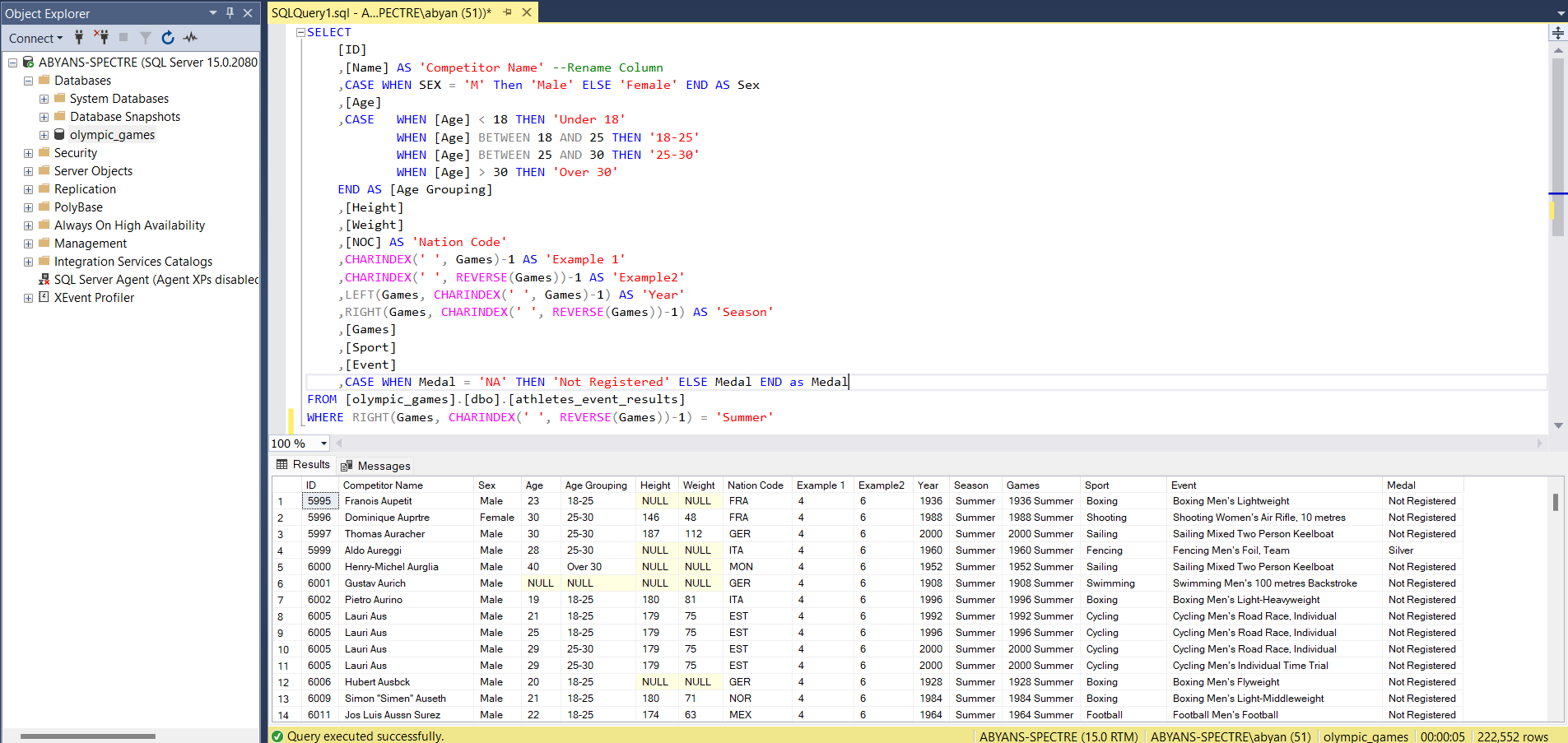Collapse the Databases node
Viewport: 1568px width, 743px height.
tap(27, 80)
